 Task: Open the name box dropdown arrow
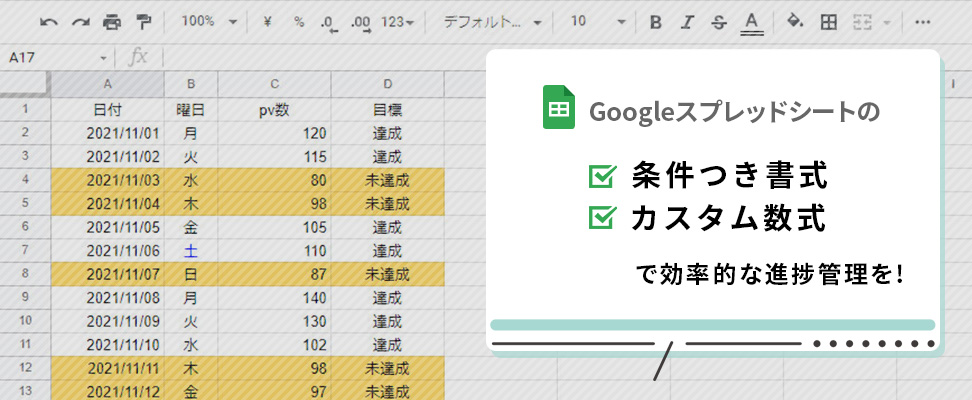click(104, 58)
